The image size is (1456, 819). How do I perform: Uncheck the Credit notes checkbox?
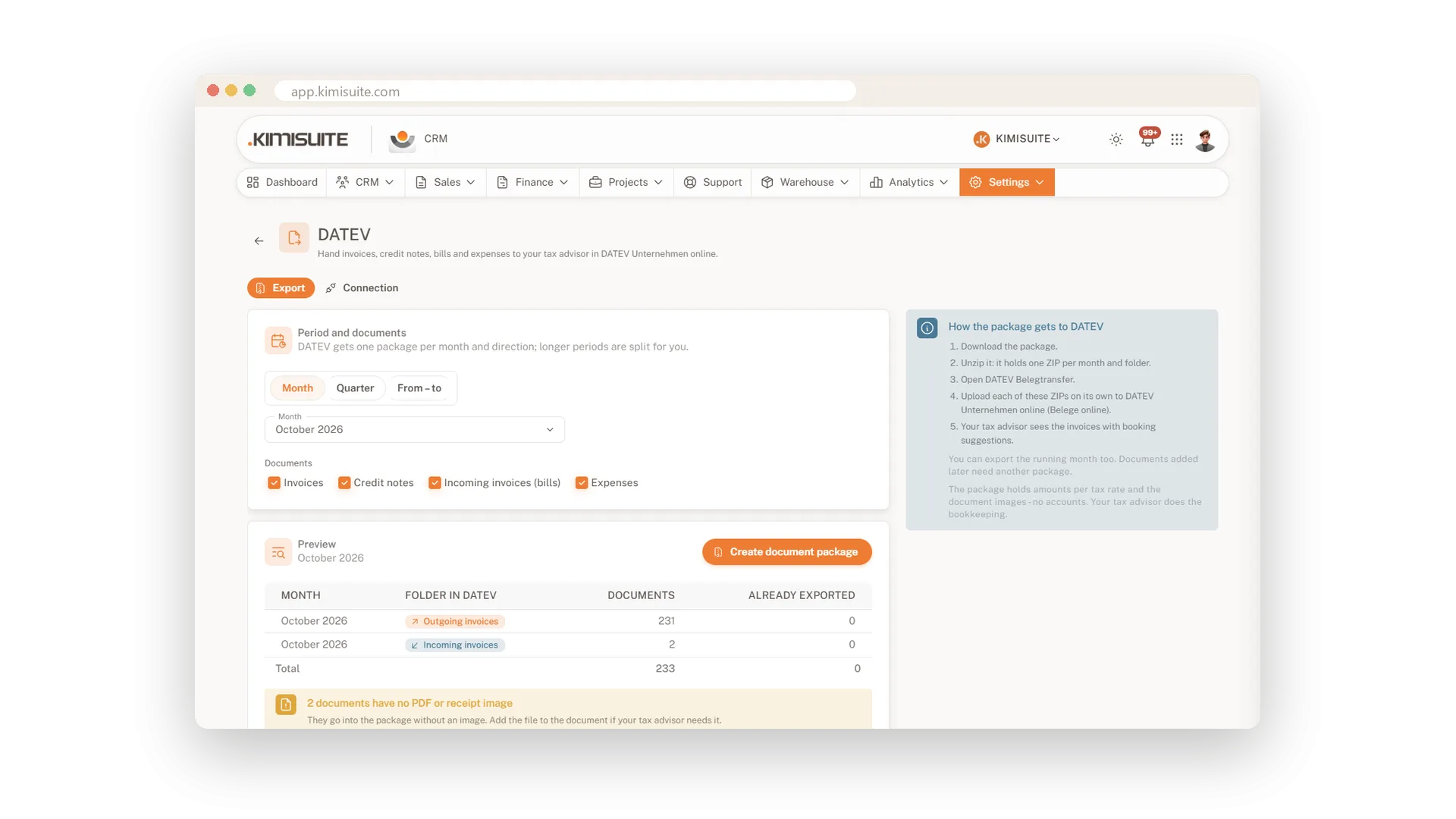tap(344, 483)
